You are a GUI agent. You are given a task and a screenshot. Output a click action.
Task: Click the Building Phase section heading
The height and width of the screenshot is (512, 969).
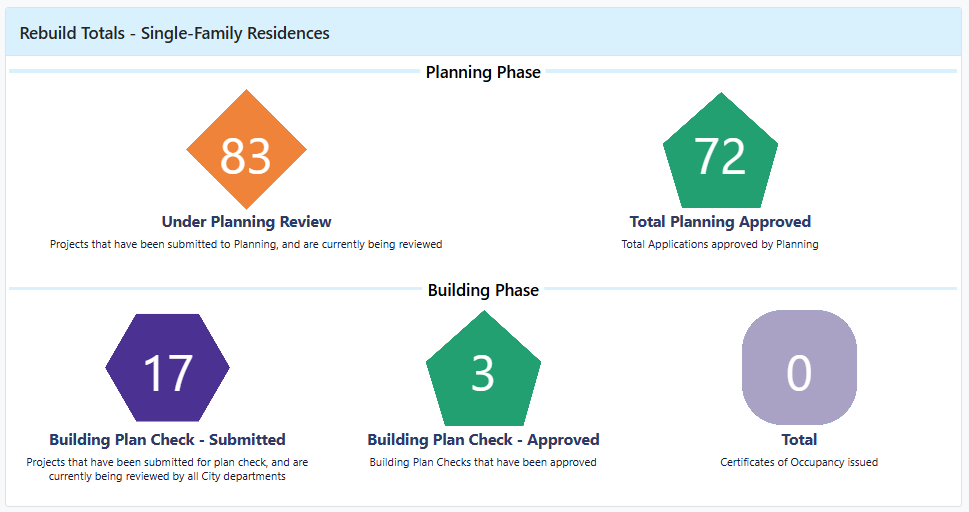(x=483, y=290)
